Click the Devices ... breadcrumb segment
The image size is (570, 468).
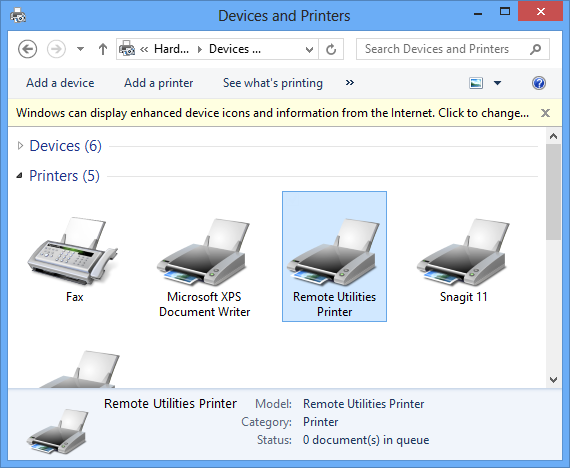(x=235, y=49)
